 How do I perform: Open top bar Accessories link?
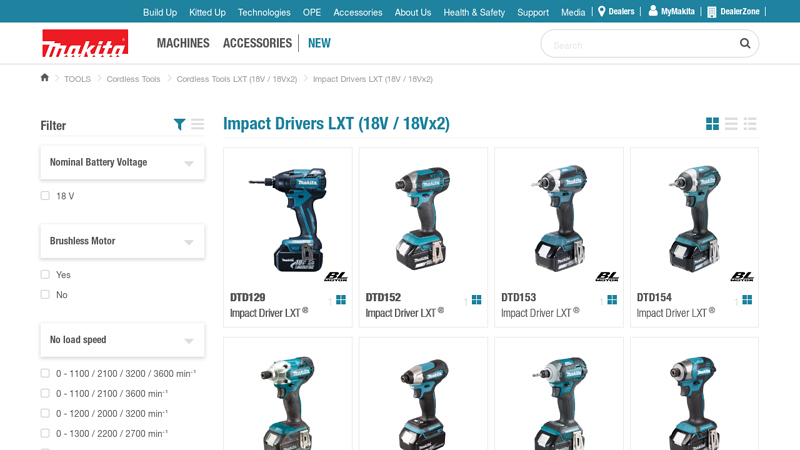coord(358,12)
